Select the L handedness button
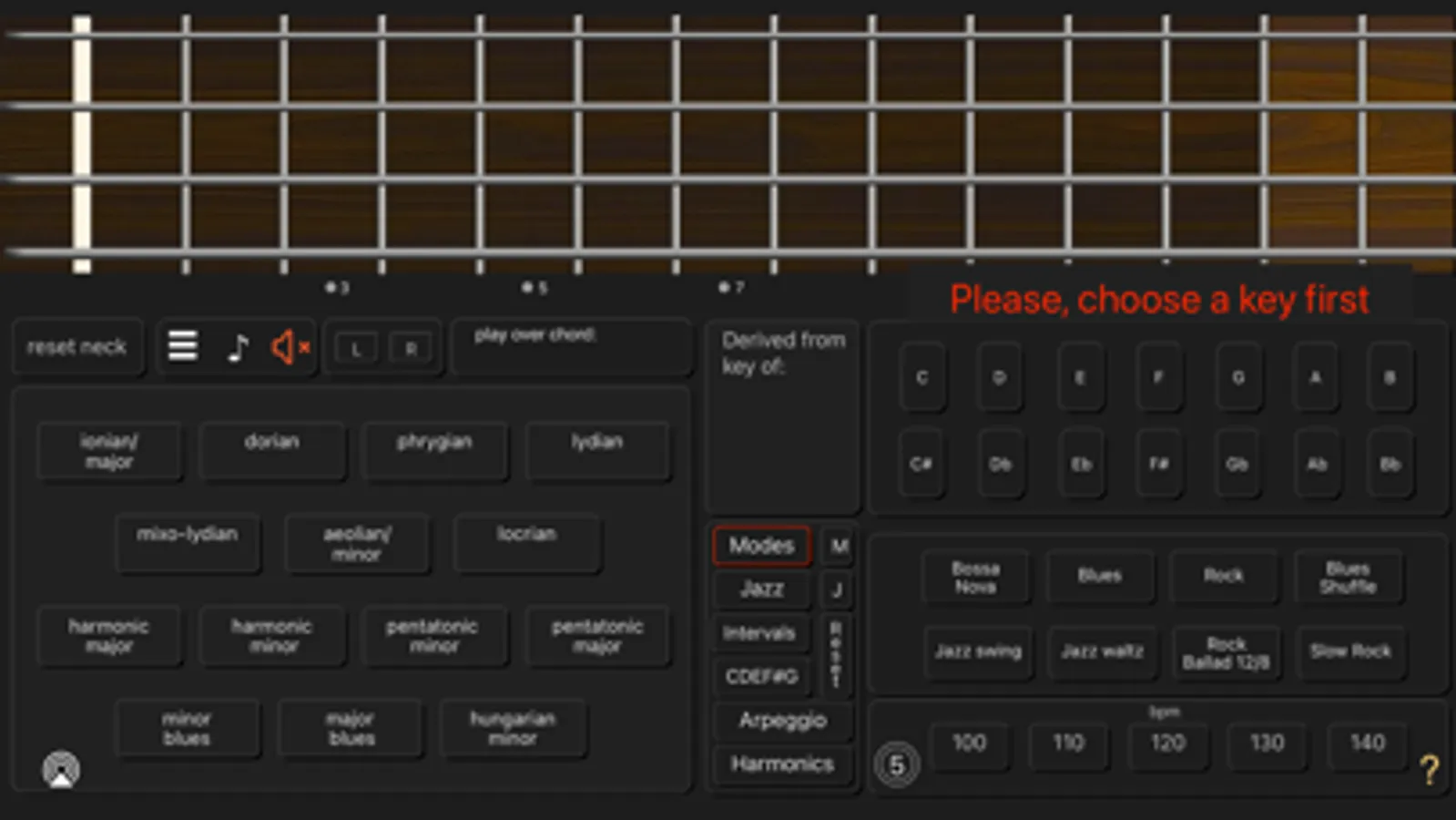Screen dimensions: 1456x820 pyautogui.click(x=356, y=348)
